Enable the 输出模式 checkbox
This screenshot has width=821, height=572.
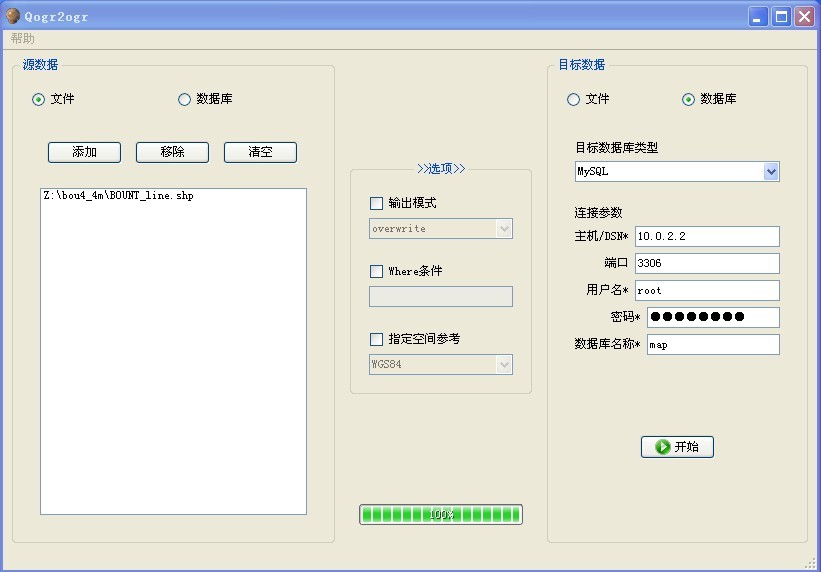pyautogui.click(x=376, y=203)
